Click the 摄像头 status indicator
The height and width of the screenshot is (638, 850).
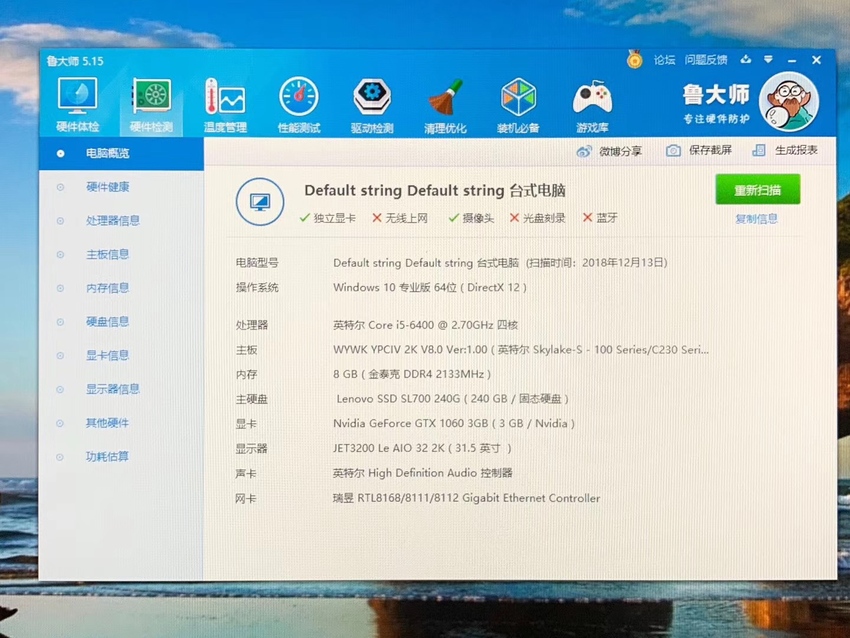point(471,218)
